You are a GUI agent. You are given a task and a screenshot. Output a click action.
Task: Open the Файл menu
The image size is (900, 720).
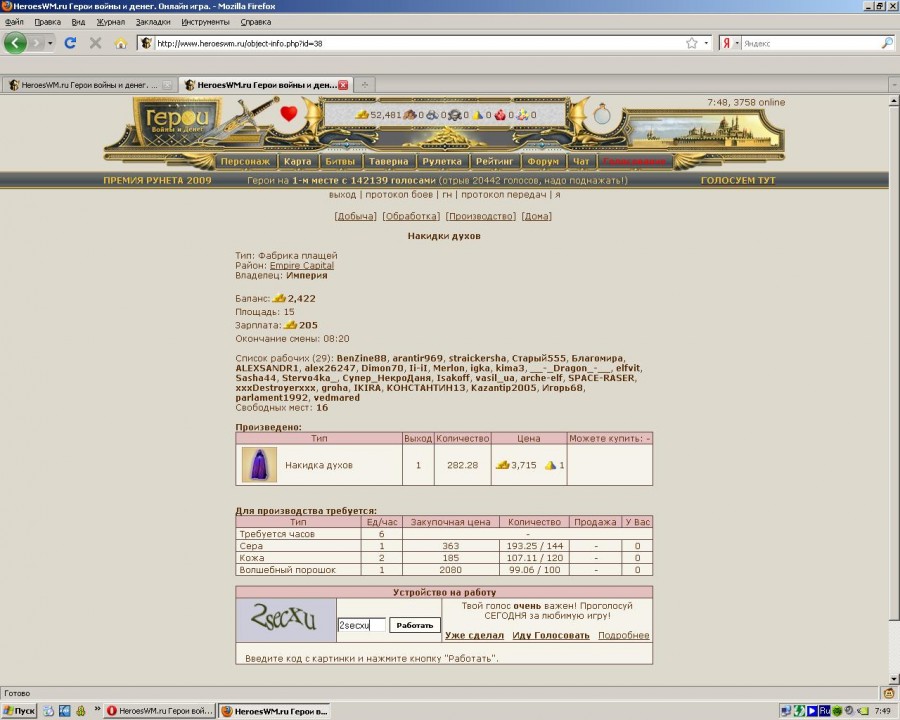[x=14, y=22]
